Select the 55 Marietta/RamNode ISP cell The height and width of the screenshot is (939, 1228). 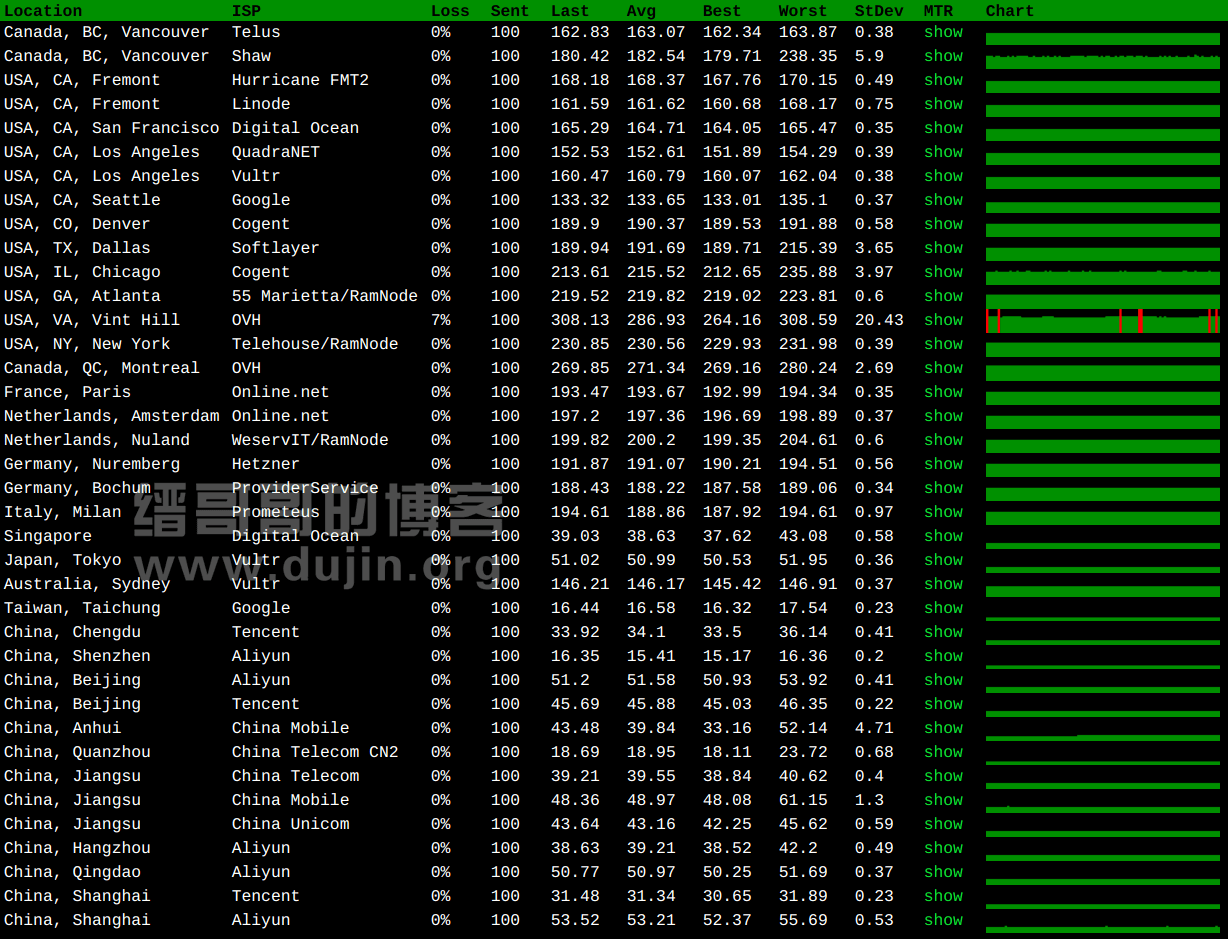tap(325, 296)
